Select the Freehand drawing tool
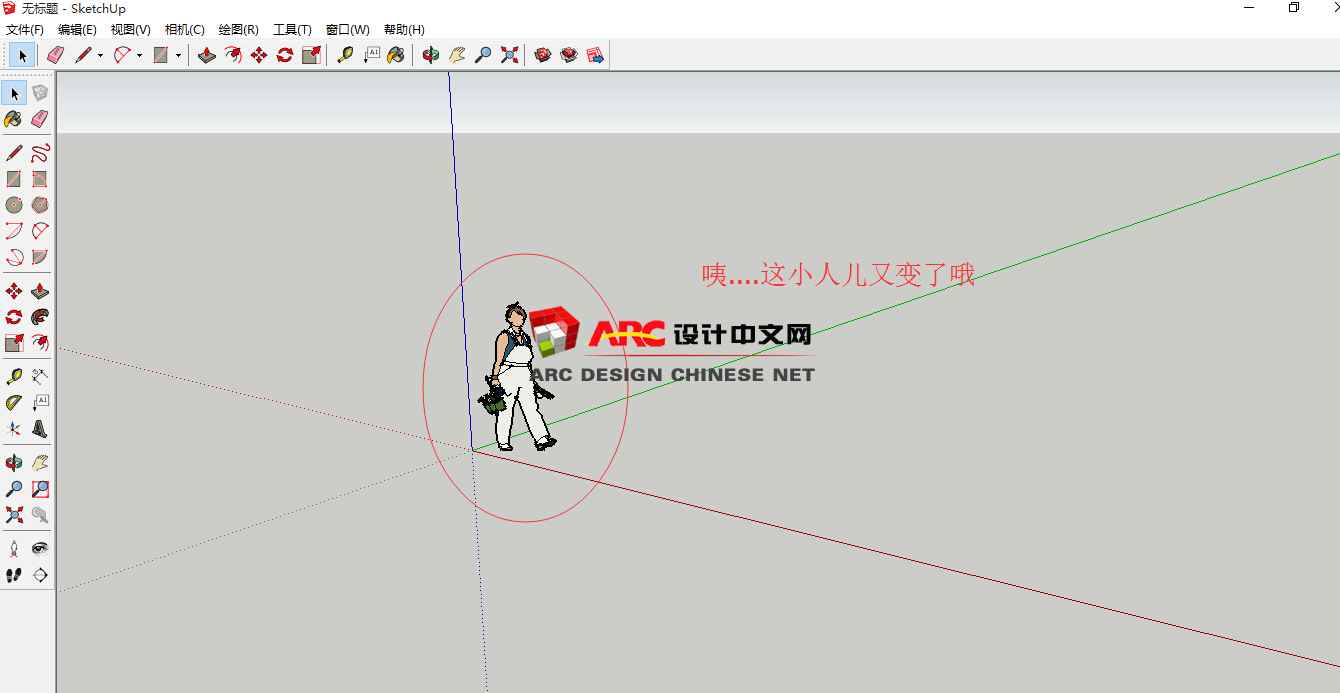 pyautogui.click(x=40, y=153)
